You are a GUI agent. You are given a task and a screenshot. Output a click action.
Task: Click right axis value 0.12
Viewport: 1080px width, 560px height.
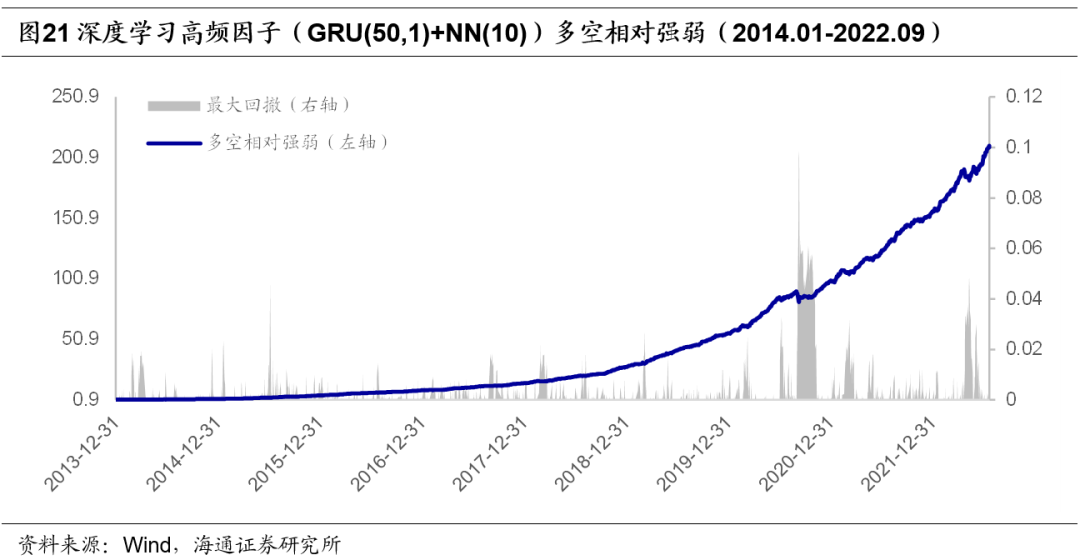pos(1024,96)
